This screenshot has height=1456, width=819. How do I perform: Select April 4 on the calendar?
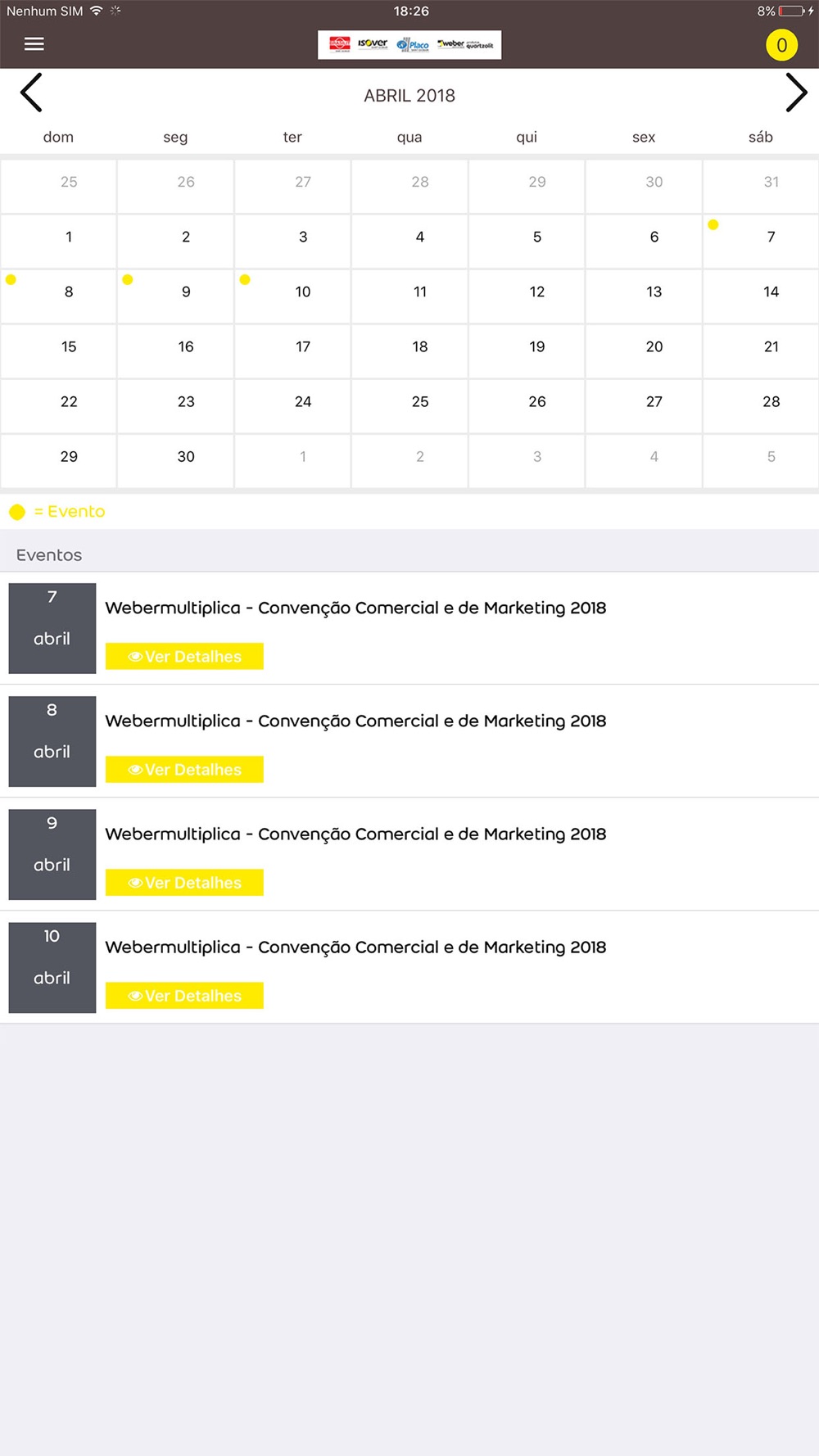409,241
